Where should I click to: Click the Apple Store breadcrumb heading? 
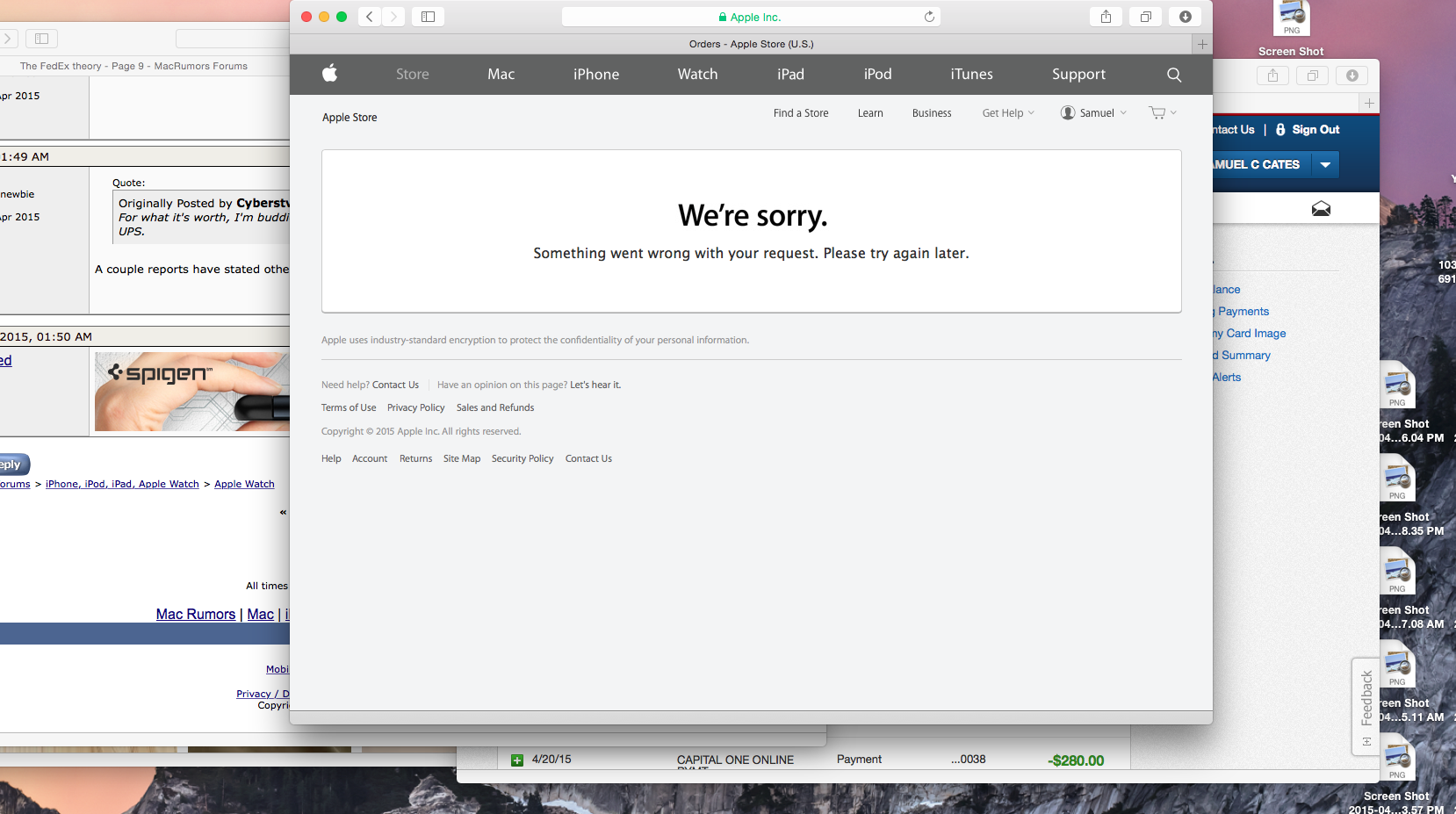[350, 118]
